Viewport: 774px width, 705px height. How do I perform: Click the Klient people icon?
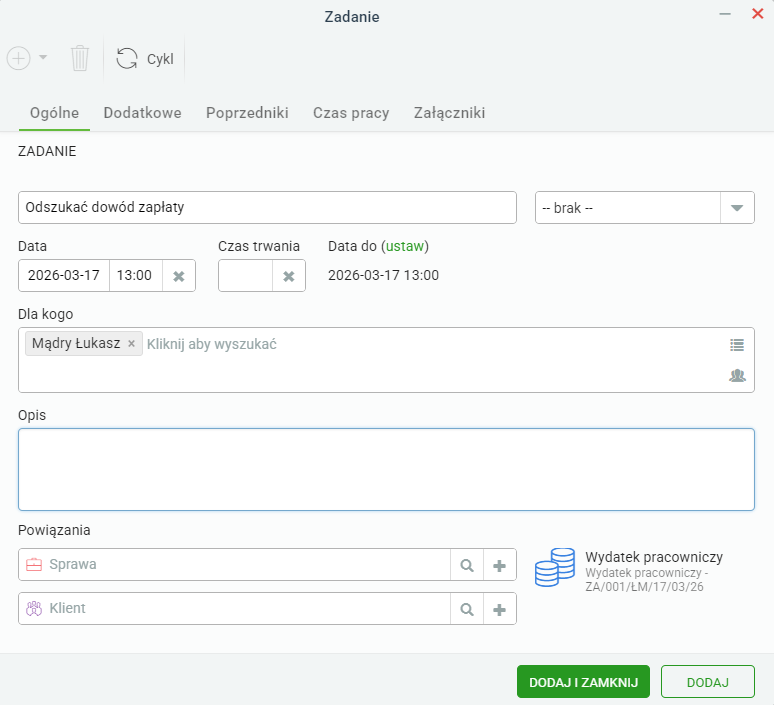(34, 608)
